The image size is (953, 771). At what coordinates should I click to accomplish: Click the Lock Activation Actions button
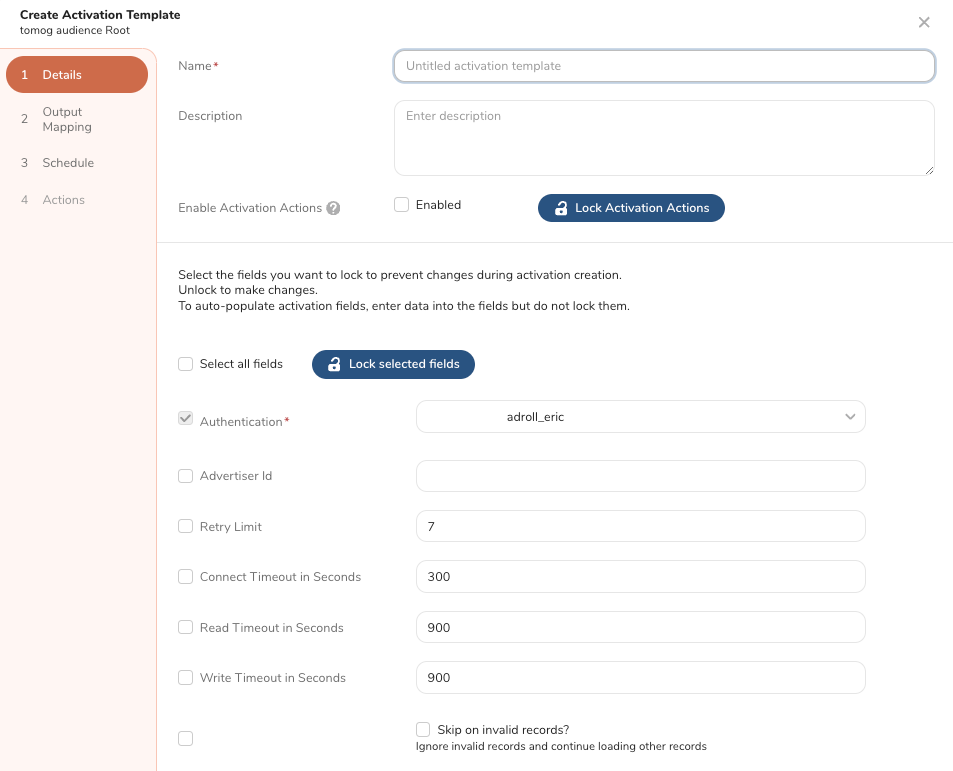point(631,208)
